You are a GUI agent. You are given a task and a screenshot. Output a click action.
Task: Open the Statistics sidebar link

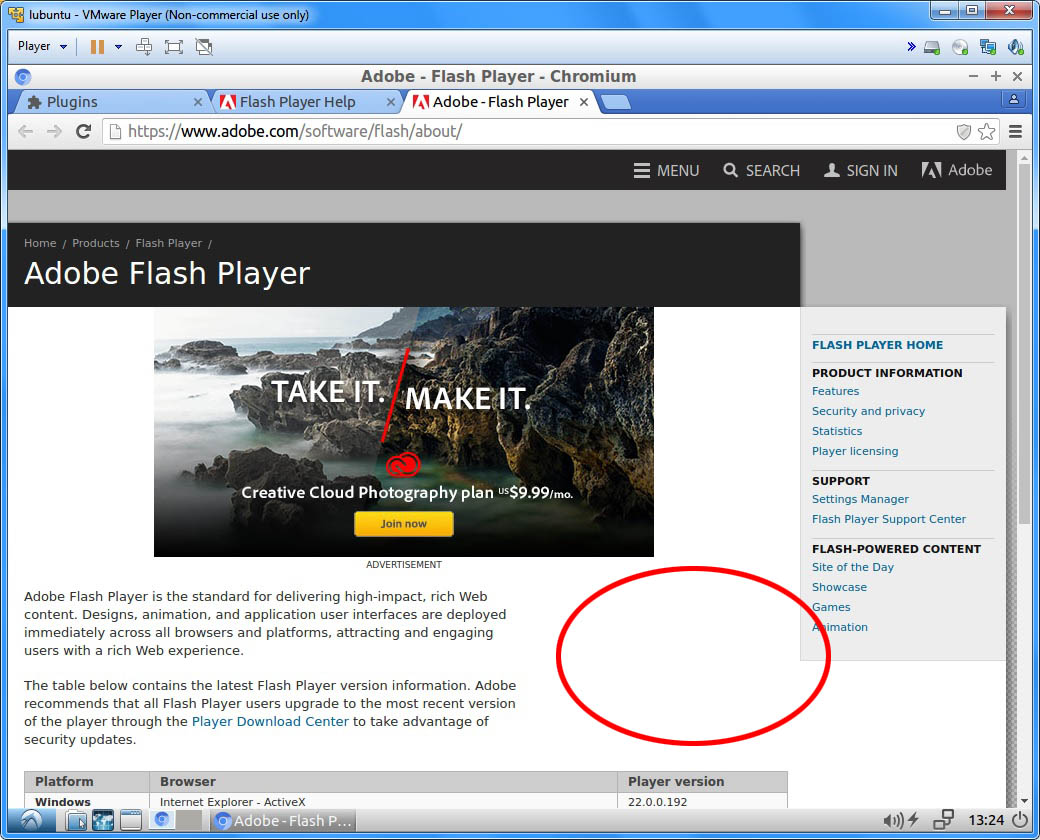coord(837,431)
